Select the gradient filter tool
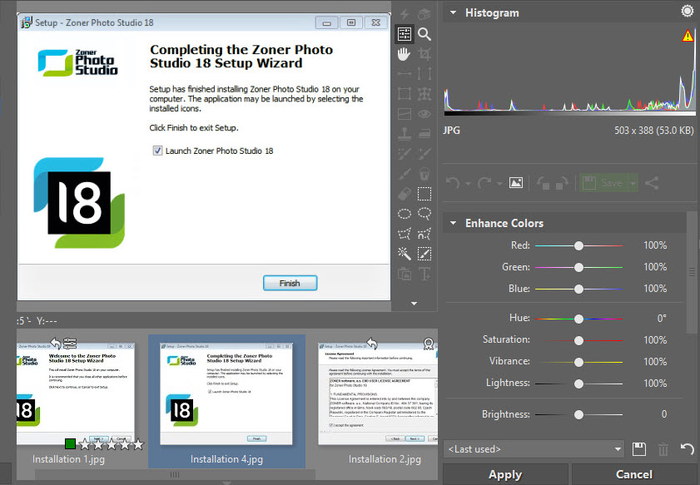 point(404,114)
